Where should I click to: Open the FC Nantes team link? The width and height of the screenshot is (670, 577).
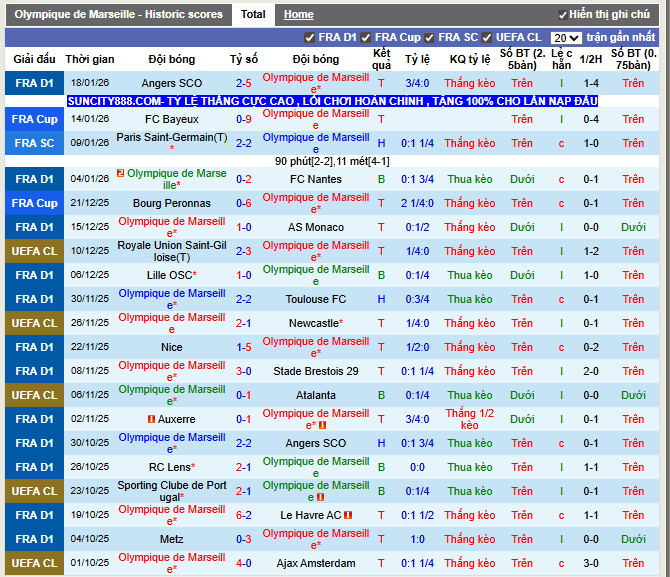tap(316, 179)
